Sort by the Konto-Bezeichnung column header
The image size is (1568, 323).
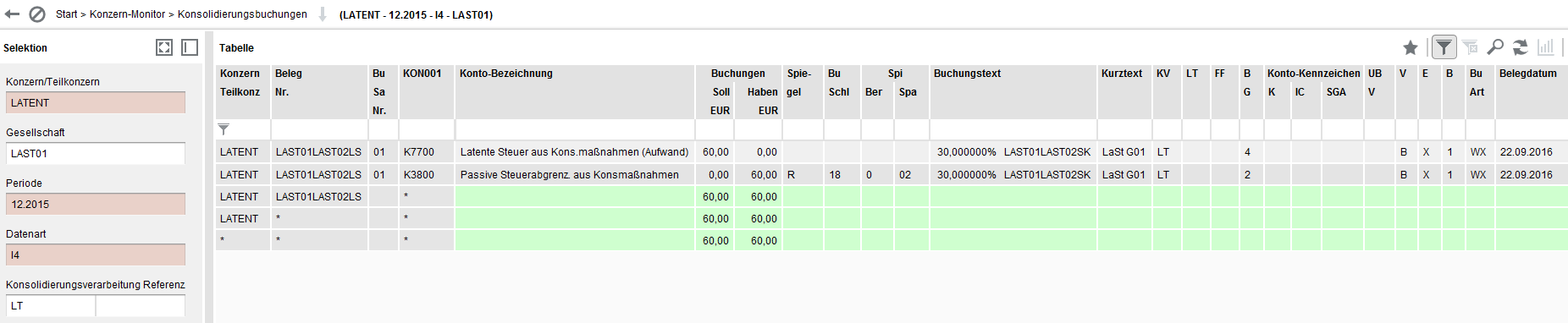[x=506, y=74]
